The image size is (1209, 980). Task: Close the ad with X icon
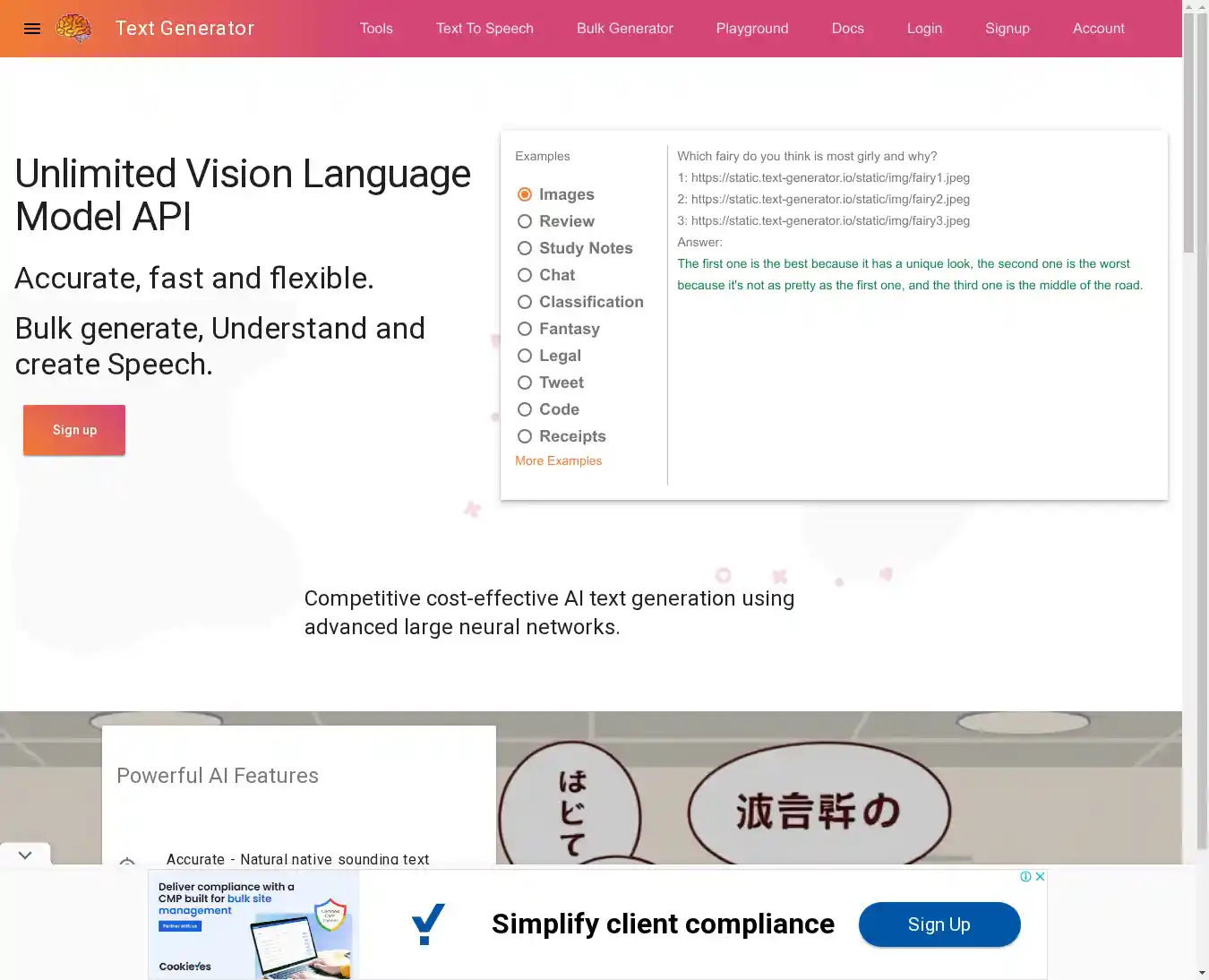[x=1040, y=877]
